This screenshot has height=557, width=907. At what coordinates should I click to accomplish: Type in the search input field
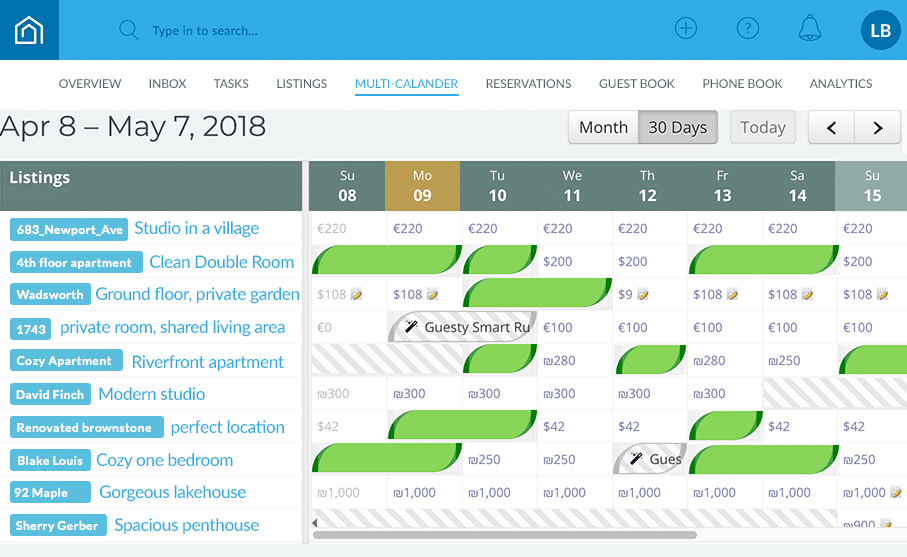pos(300,31)
